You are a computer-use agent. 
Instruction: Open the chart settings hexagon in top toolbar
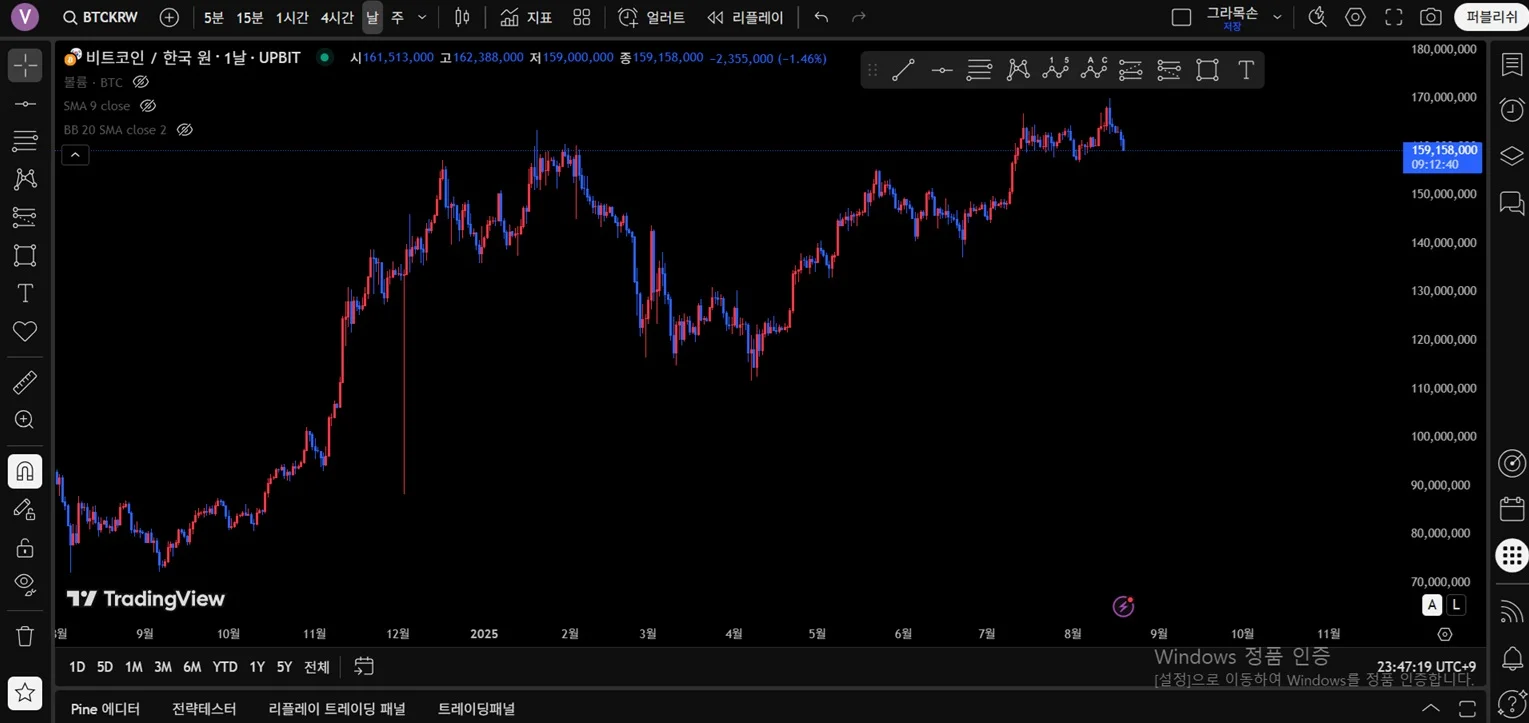[1355, 17]
